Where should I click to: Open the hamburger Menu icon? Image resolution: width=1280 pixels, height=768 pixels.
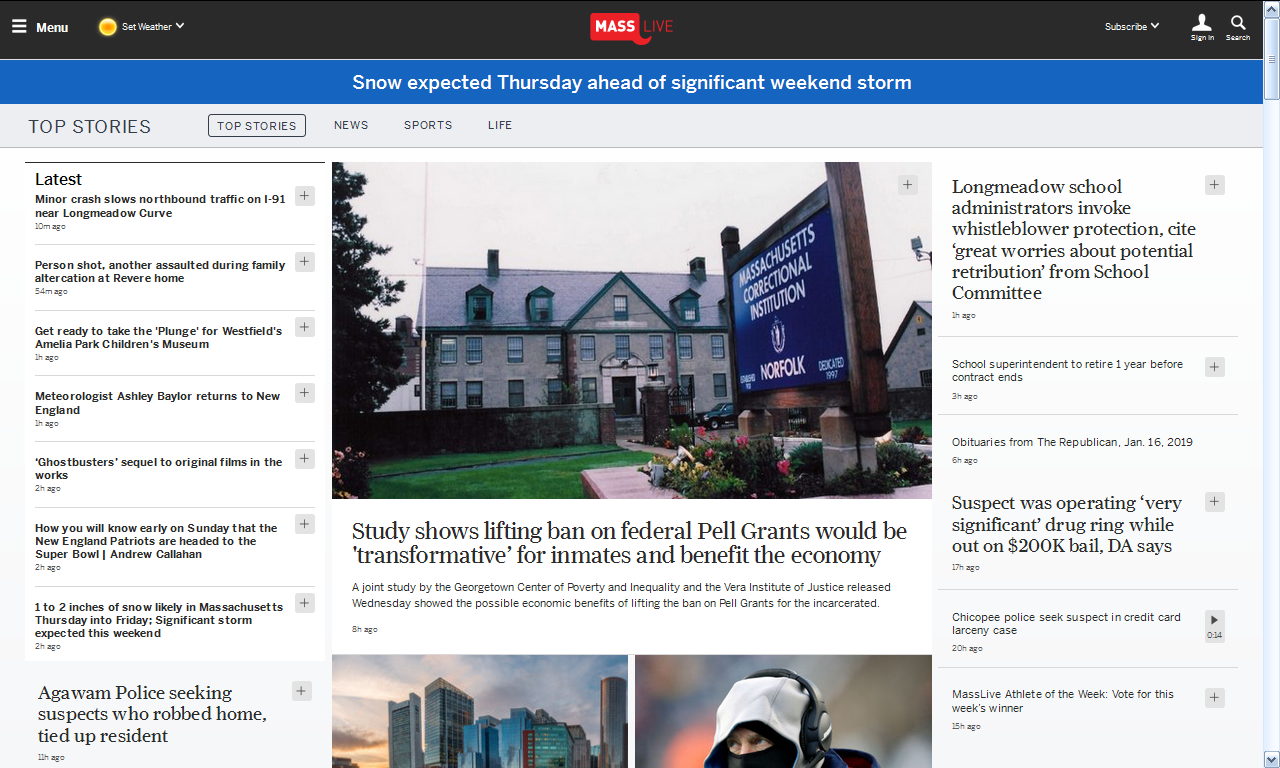19,27
